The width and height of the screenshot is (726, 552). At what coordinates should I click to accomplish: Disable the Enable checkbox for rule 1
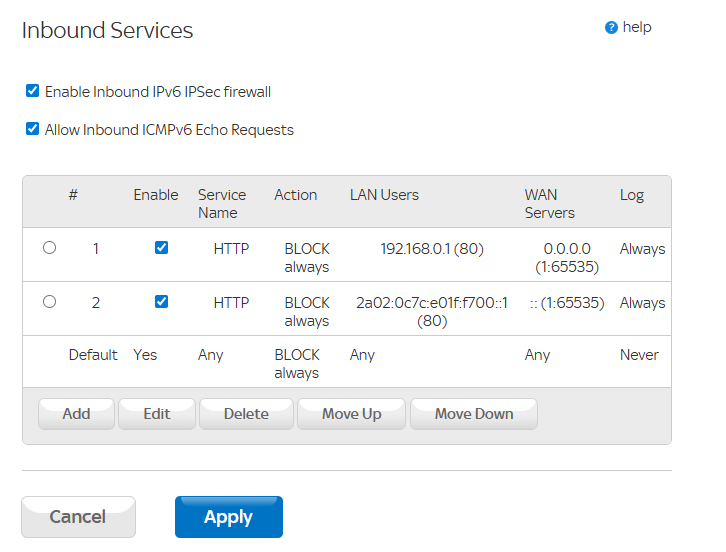pyautogui.click(x=162, y=248)
